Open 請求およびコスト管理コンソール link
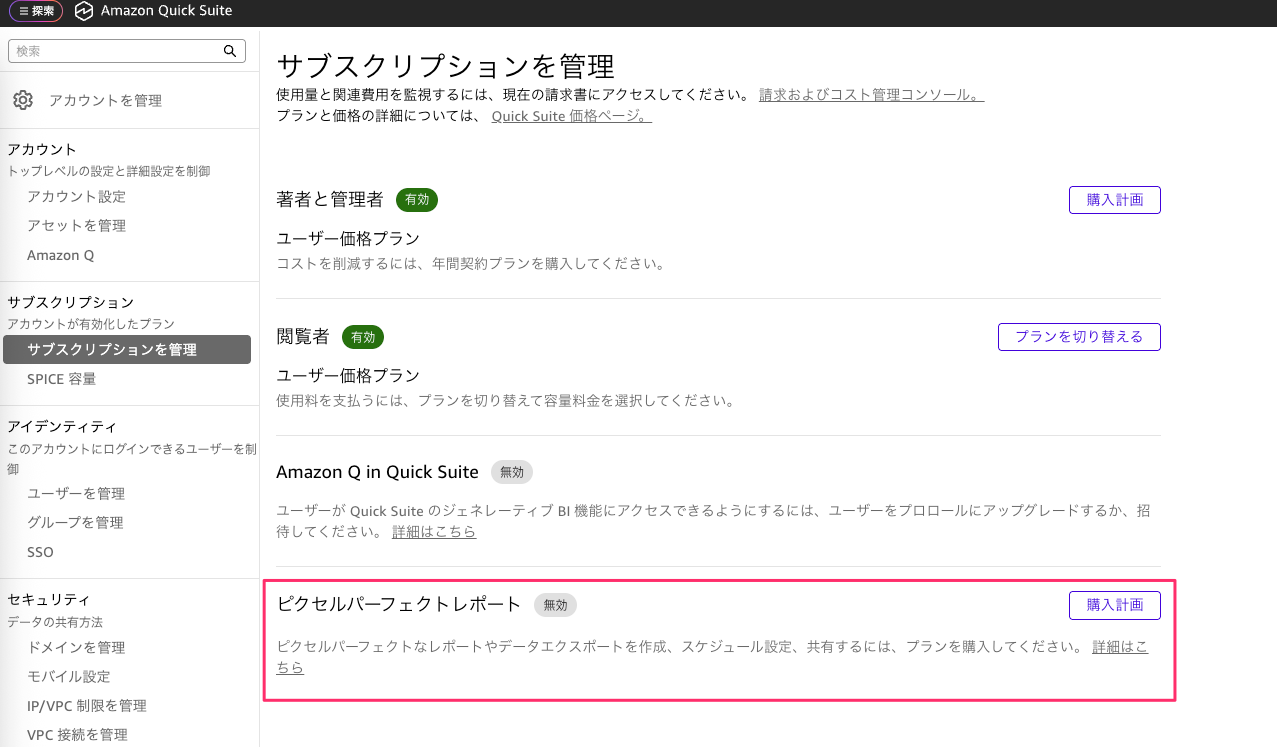This screenshot has width=1277, height=747. (x=871, y=95)
